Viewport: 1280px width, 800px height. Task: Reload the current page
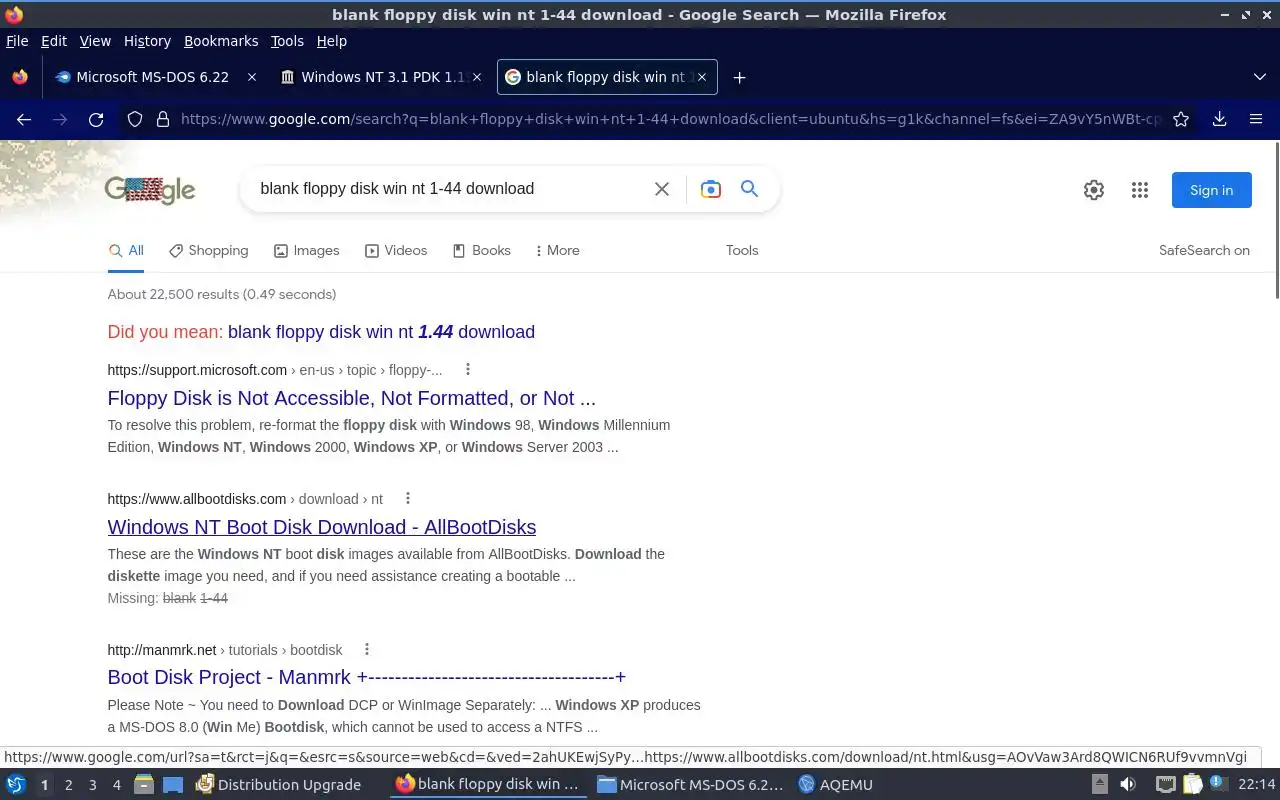coord(96,119)
